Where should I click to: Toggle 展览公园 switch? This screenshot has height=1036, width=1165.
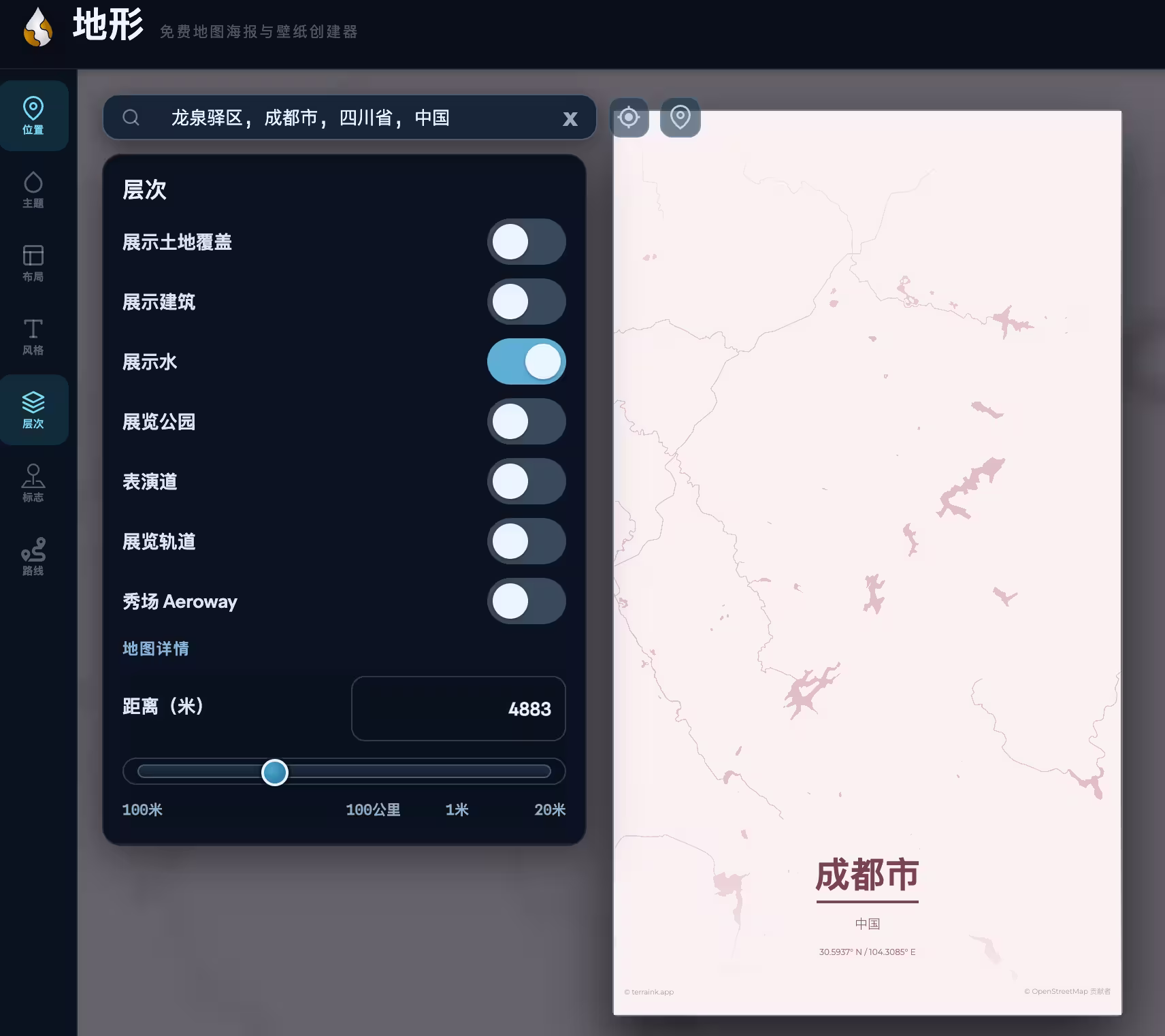pyautogui.click(x=527, y=421)
